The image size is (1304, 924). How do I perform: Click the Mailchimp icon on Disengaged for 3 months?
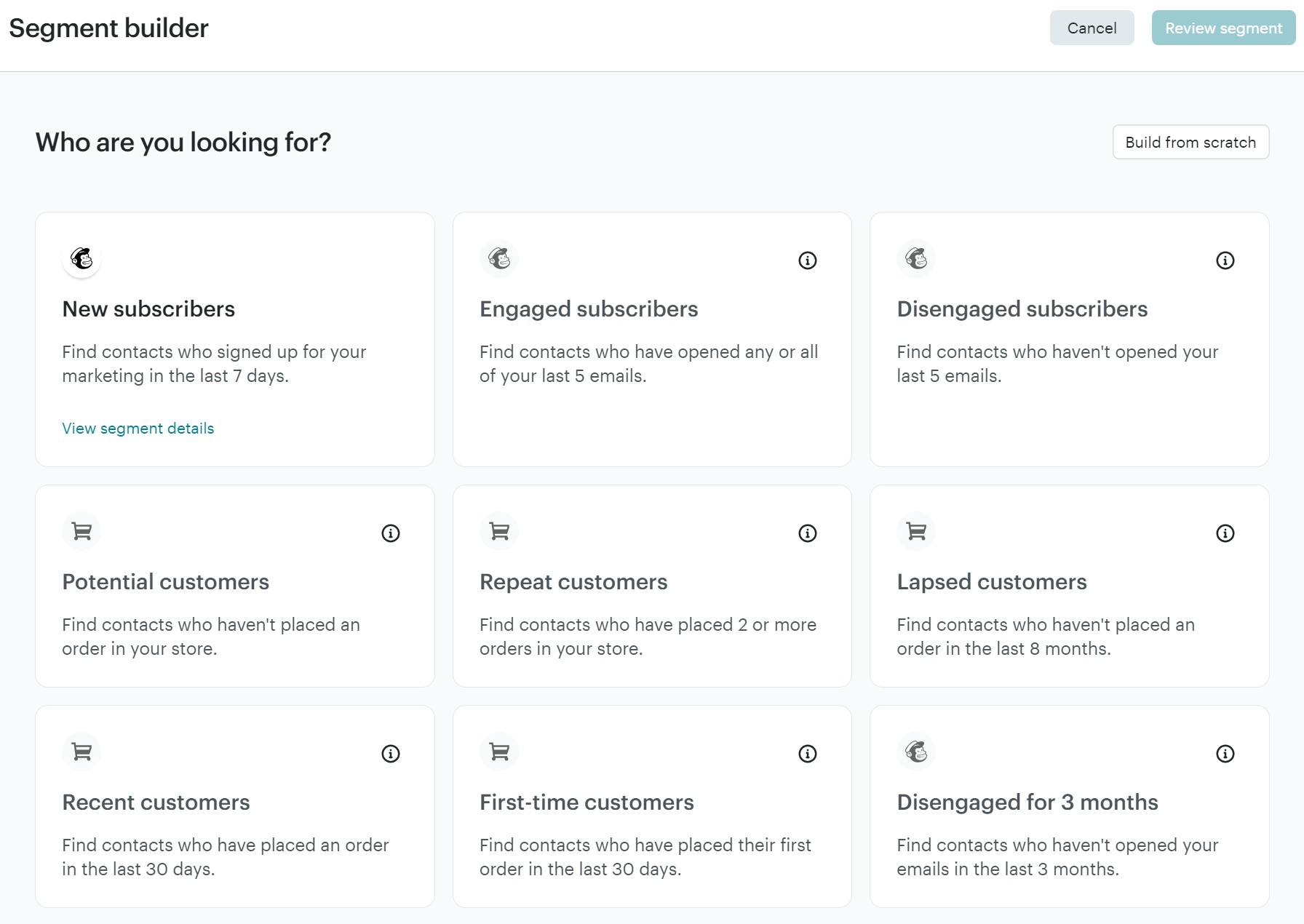coord(916,752)
